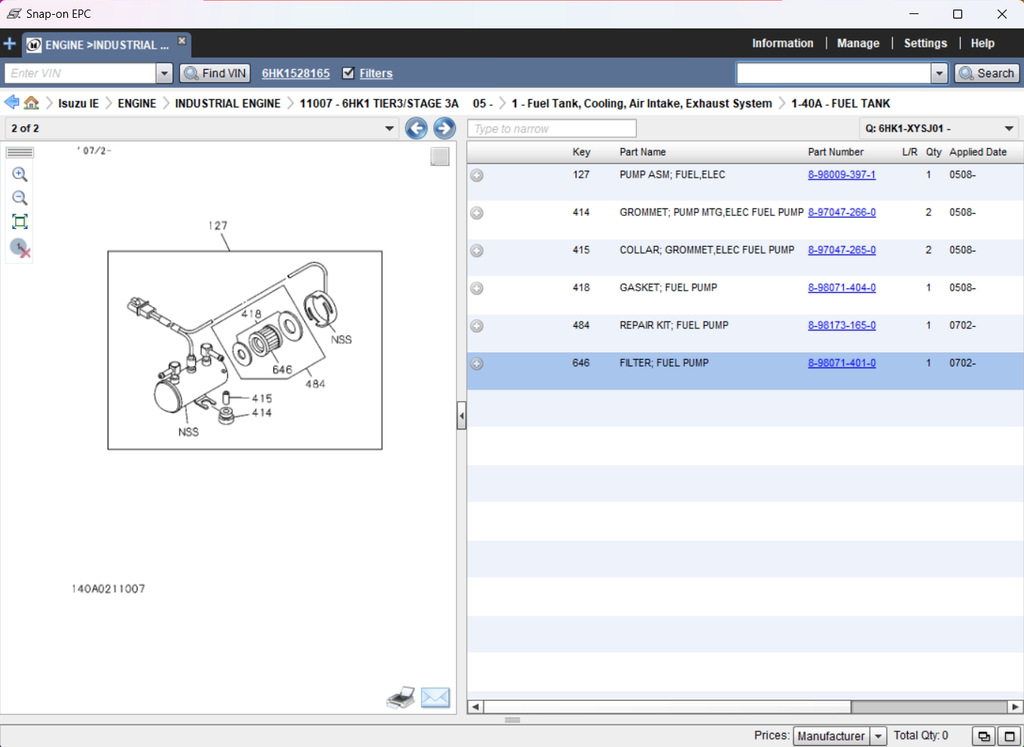
Task: Open part number 8-98071-401-0 link
Action: 842,362
